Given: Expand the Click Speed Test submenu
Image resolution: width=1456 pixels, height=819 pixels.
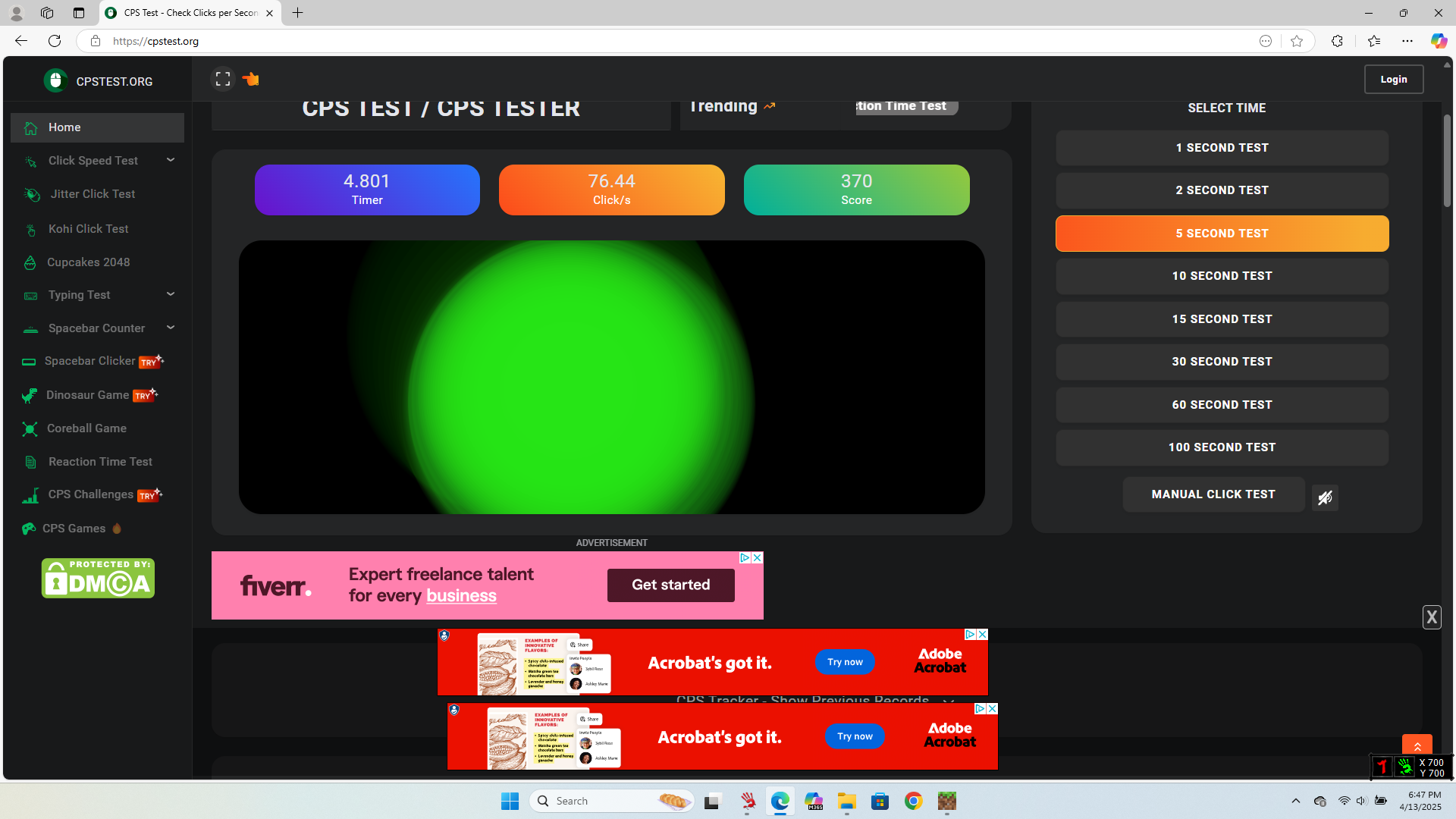Looking at the screenshot, I should tap(171, 160).
